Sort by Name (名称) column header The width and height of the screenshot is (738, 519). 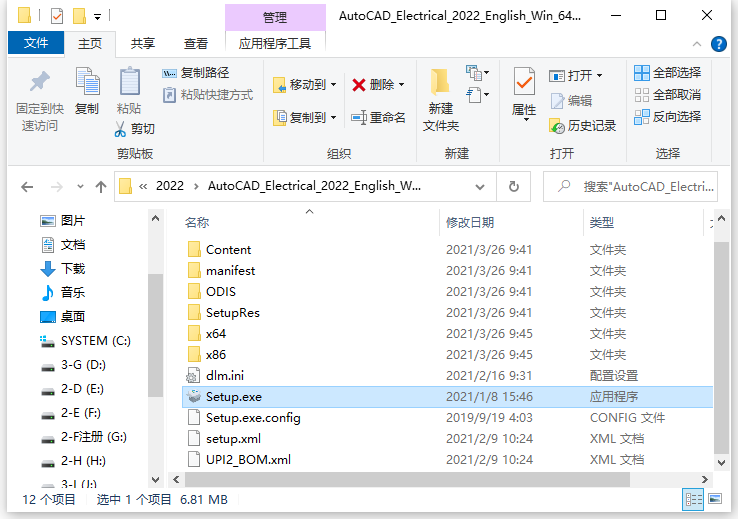[x=197, y=223]
